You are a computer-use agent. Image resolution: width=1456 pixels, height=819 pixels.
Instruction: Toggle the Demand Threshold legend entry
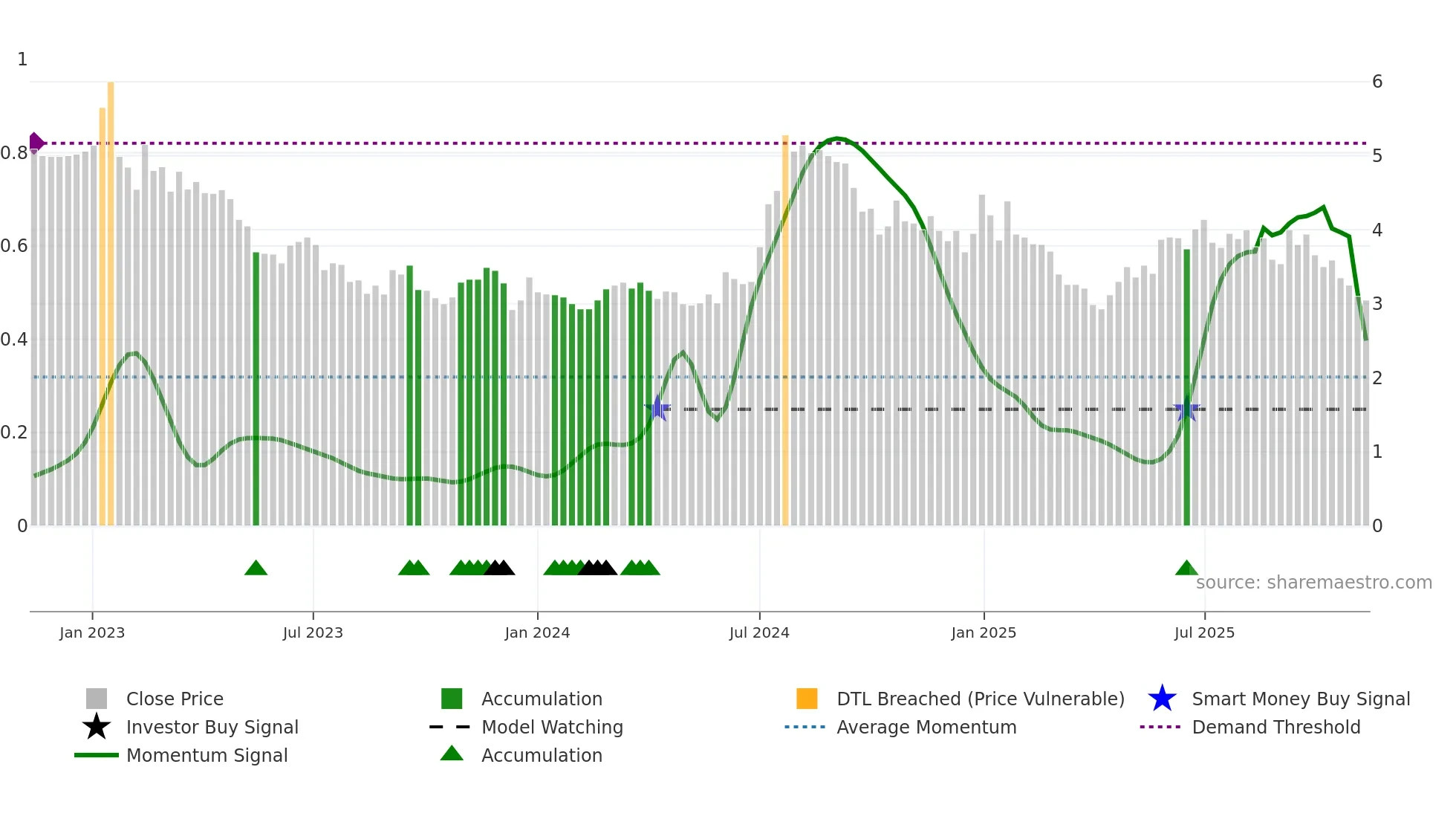(x=1275, y=727)
